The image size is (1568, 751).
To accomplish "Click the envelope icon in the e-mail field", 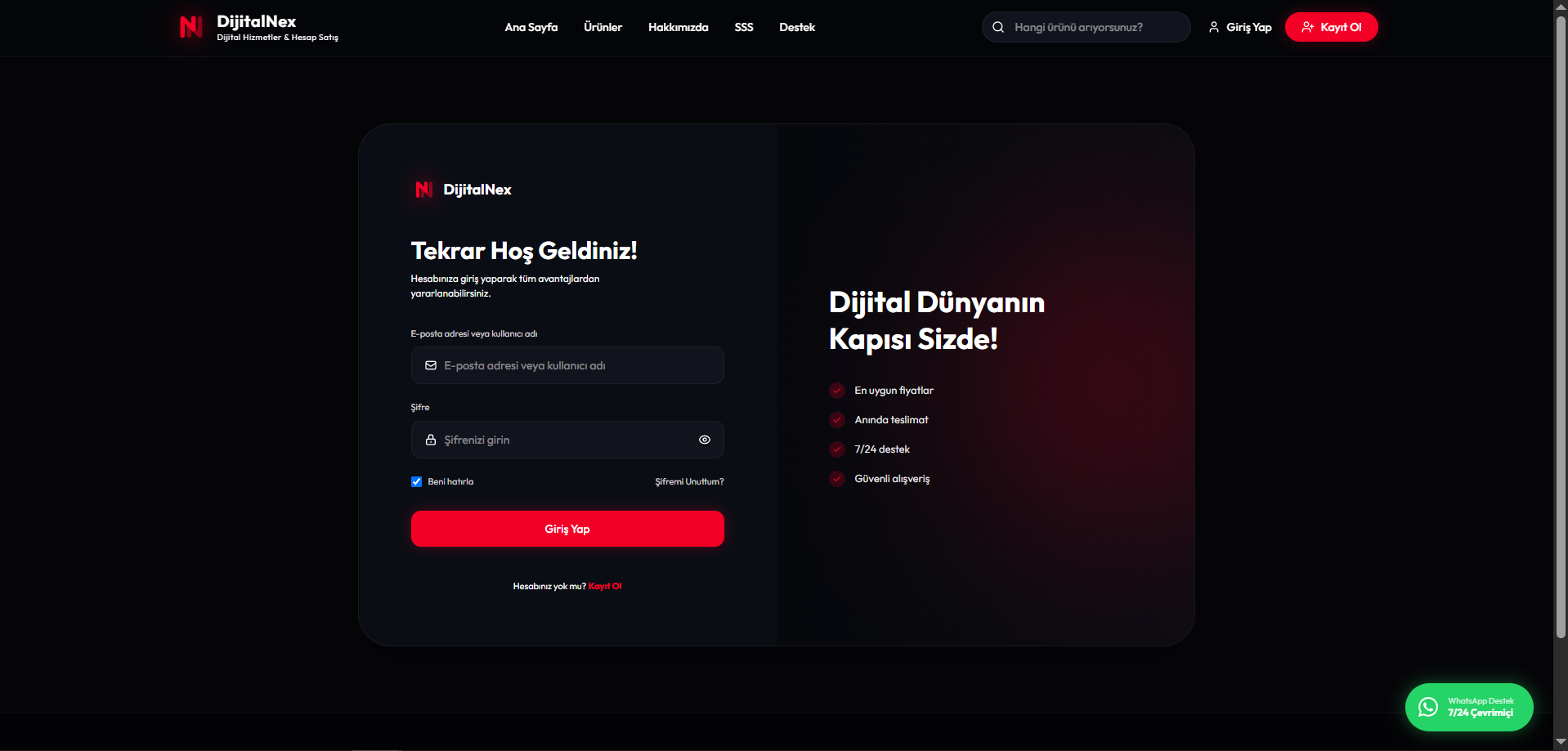I will click(431, 365).
